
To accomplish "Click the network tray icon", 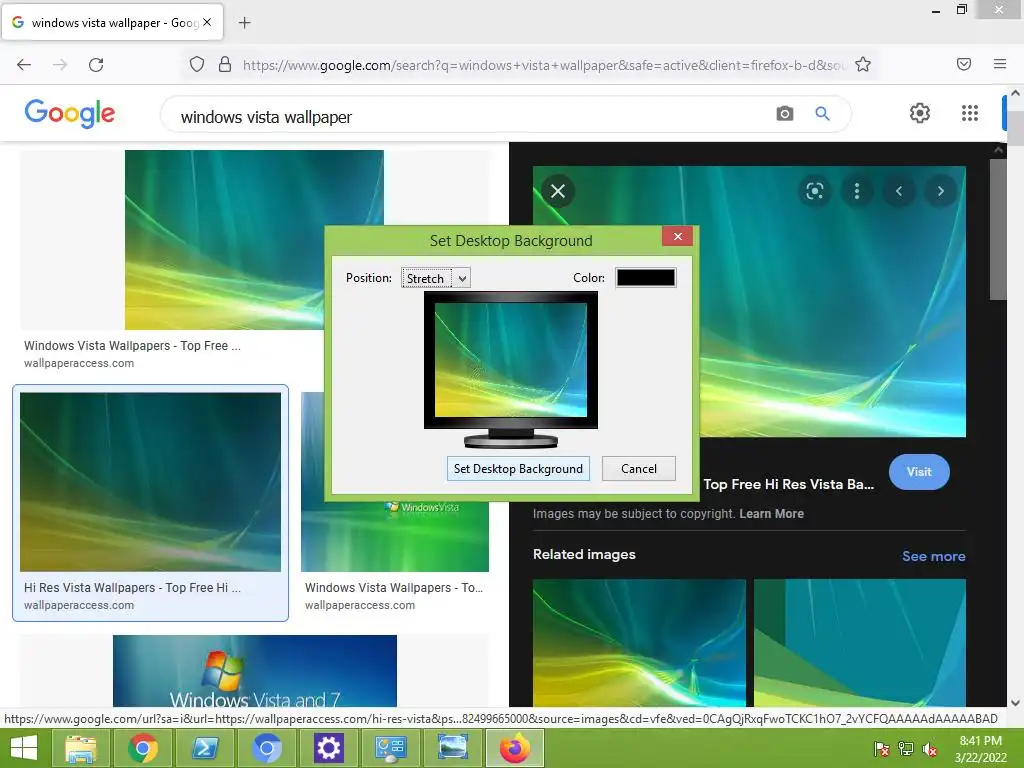I will coord(906,749).
